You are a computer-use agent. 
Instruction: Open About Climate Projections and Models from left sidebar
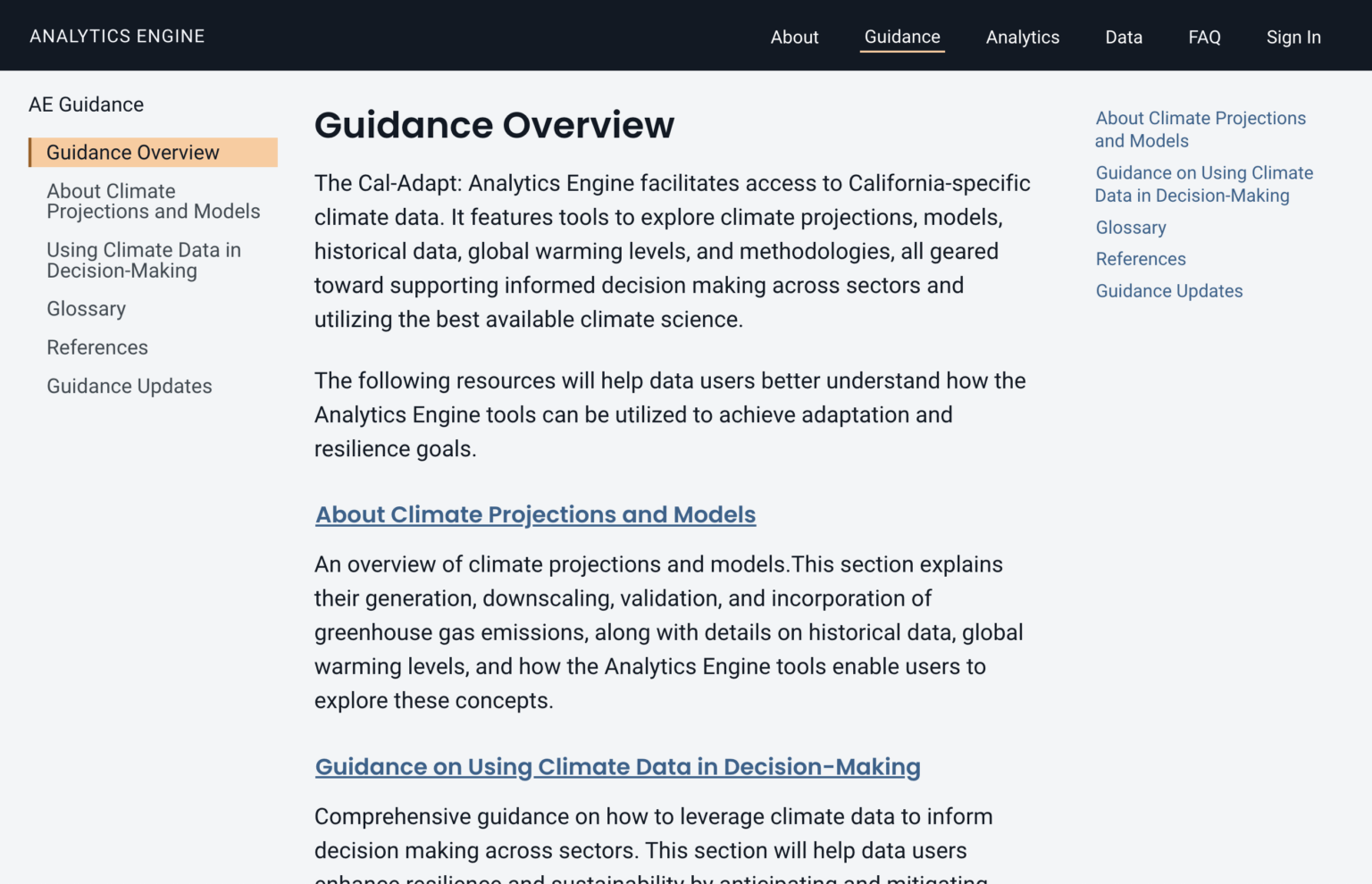[x=153, y=201]
